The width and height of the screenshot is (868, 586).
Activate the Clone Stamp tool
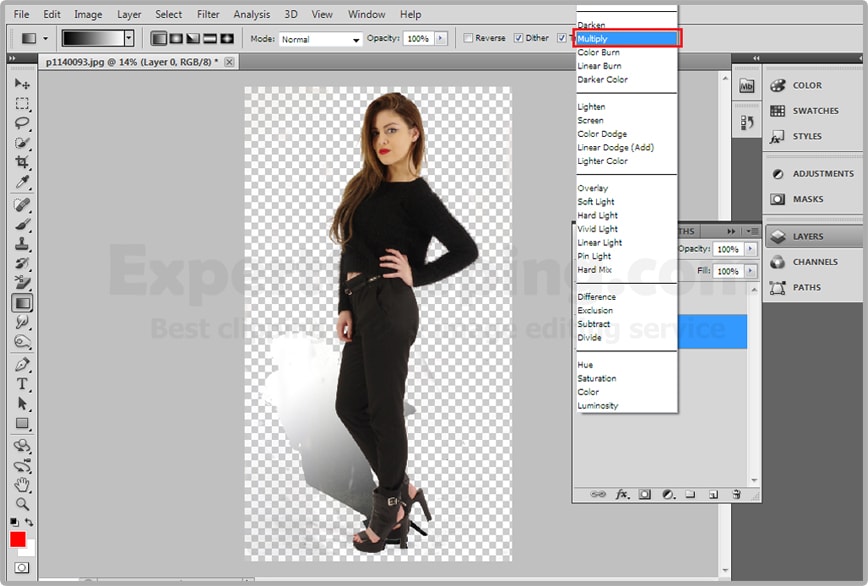(x=22, y=244)
